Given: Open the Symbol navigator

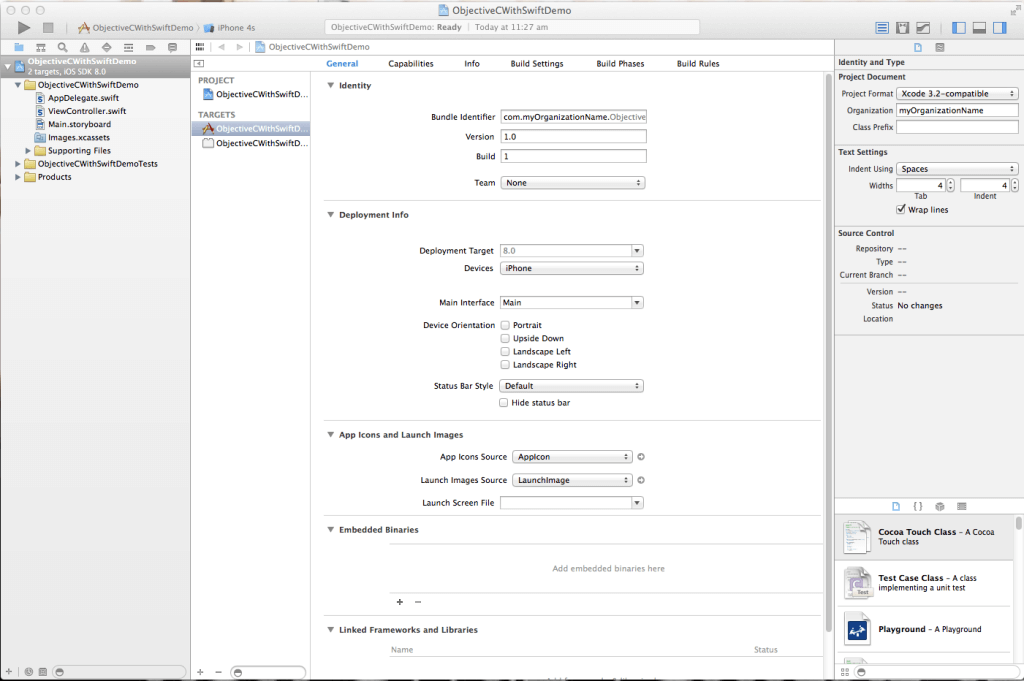Looking at the screenshot, I should [40, 47].
